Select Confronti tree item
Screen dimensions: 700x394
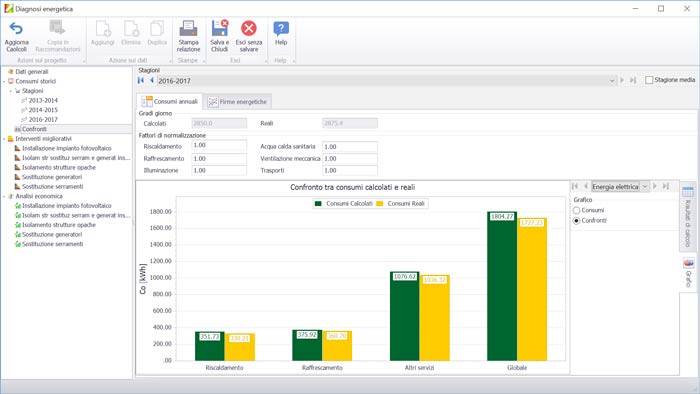point(34,129)
